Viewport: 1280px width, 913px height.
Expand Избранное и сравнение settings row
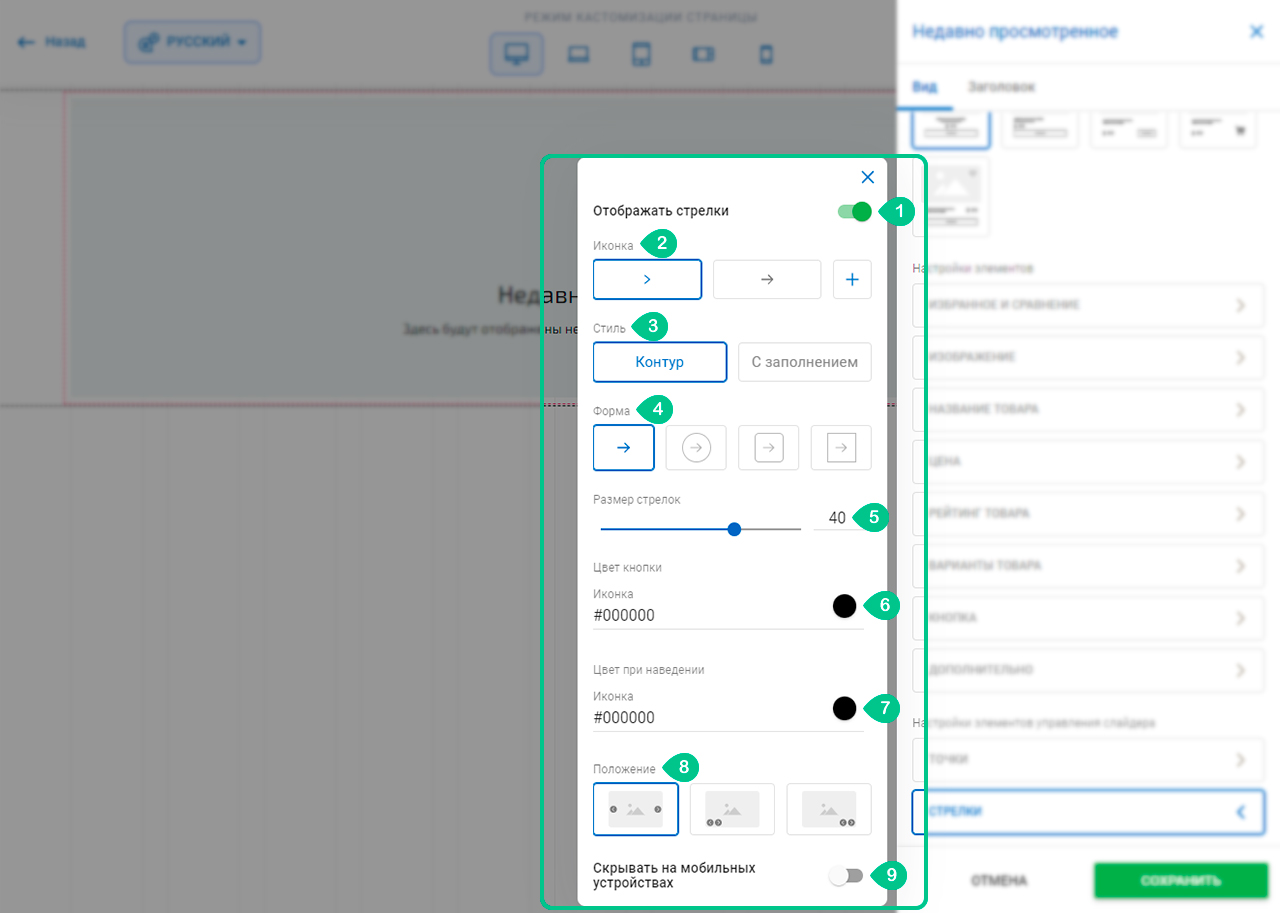tap(1088, 305)
